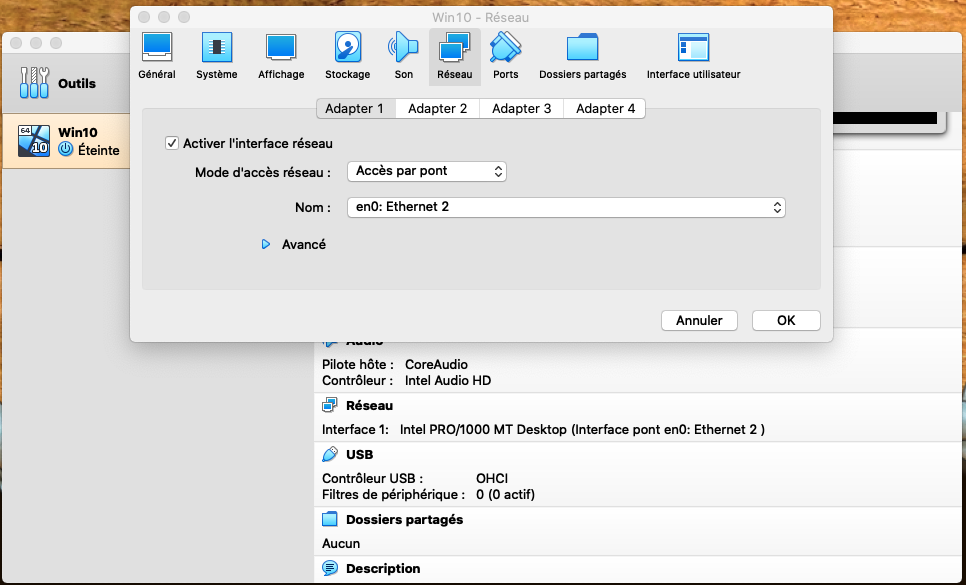This screenshot has height=585, width=966.
Task: Open the Stockage disk icon
Action: (x=347, y=48)
